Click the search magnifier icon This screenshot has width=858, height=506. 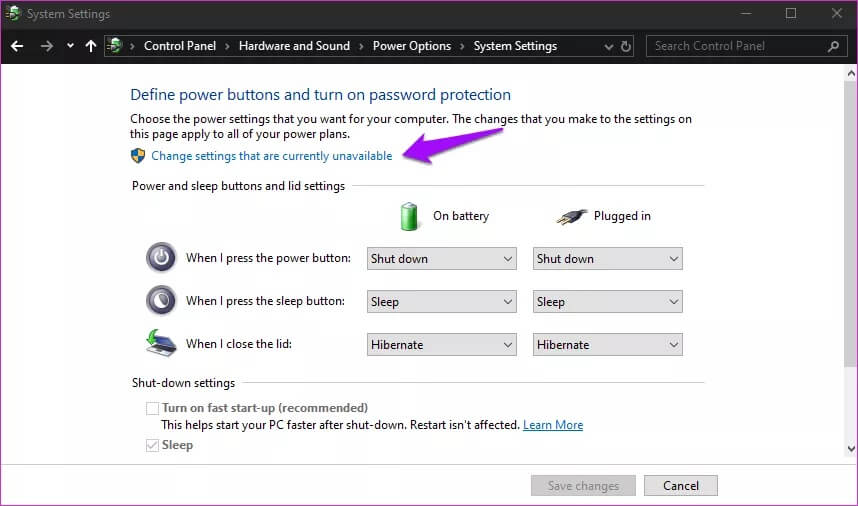click(832, 46)
